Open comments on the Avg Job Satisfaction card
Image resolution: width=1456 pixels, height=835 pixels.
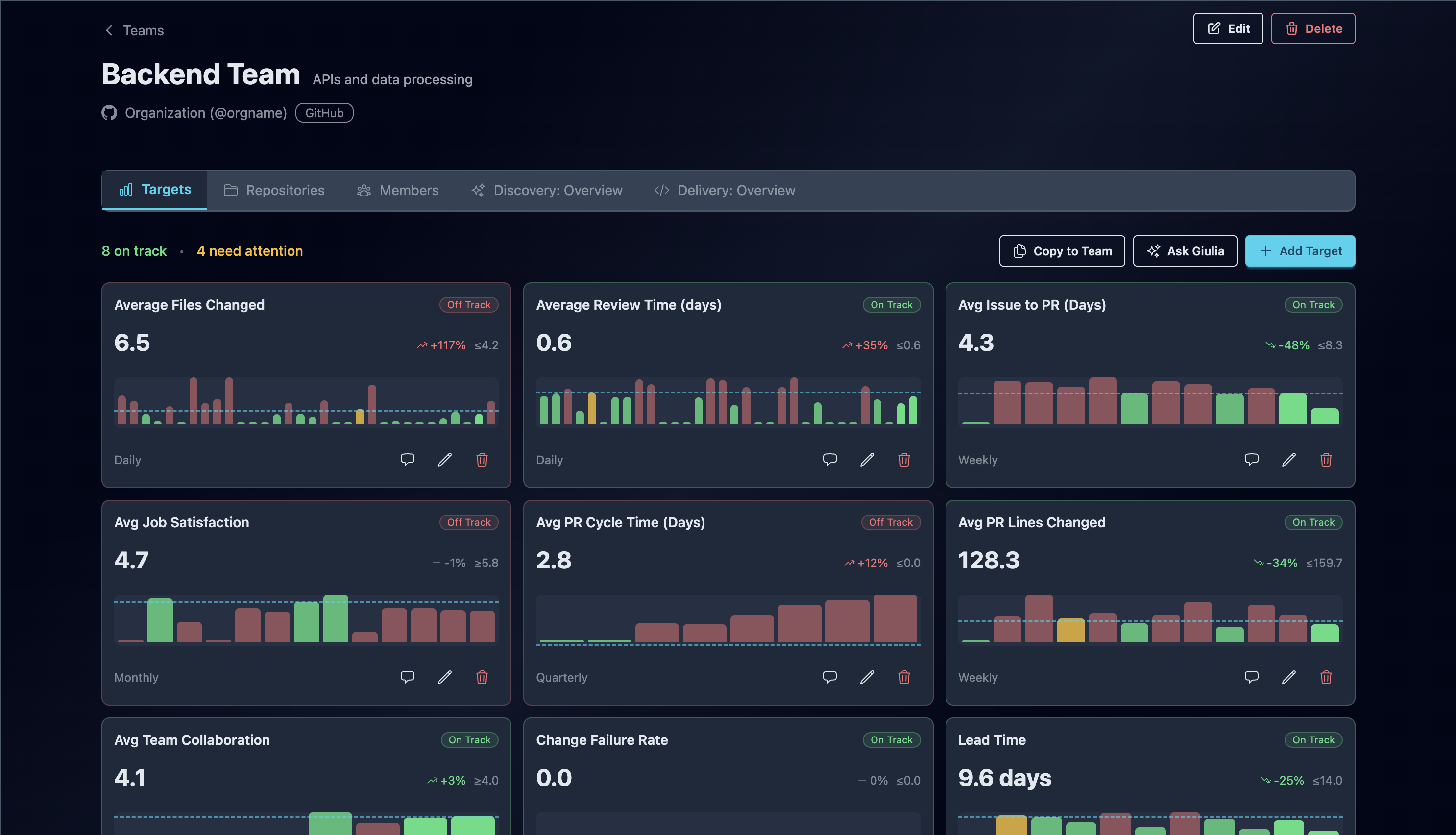(408, 677)
